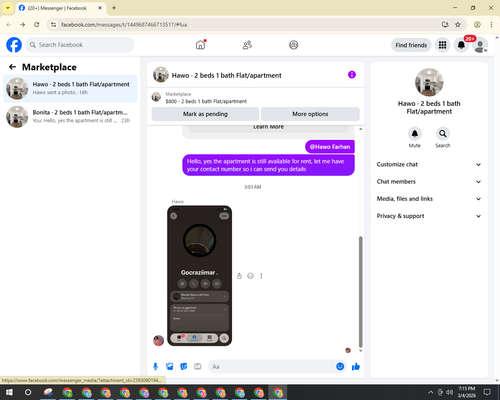Click the back arrow beside Marketplace
This screenshot has width=500, height=400.
(12, 67)
